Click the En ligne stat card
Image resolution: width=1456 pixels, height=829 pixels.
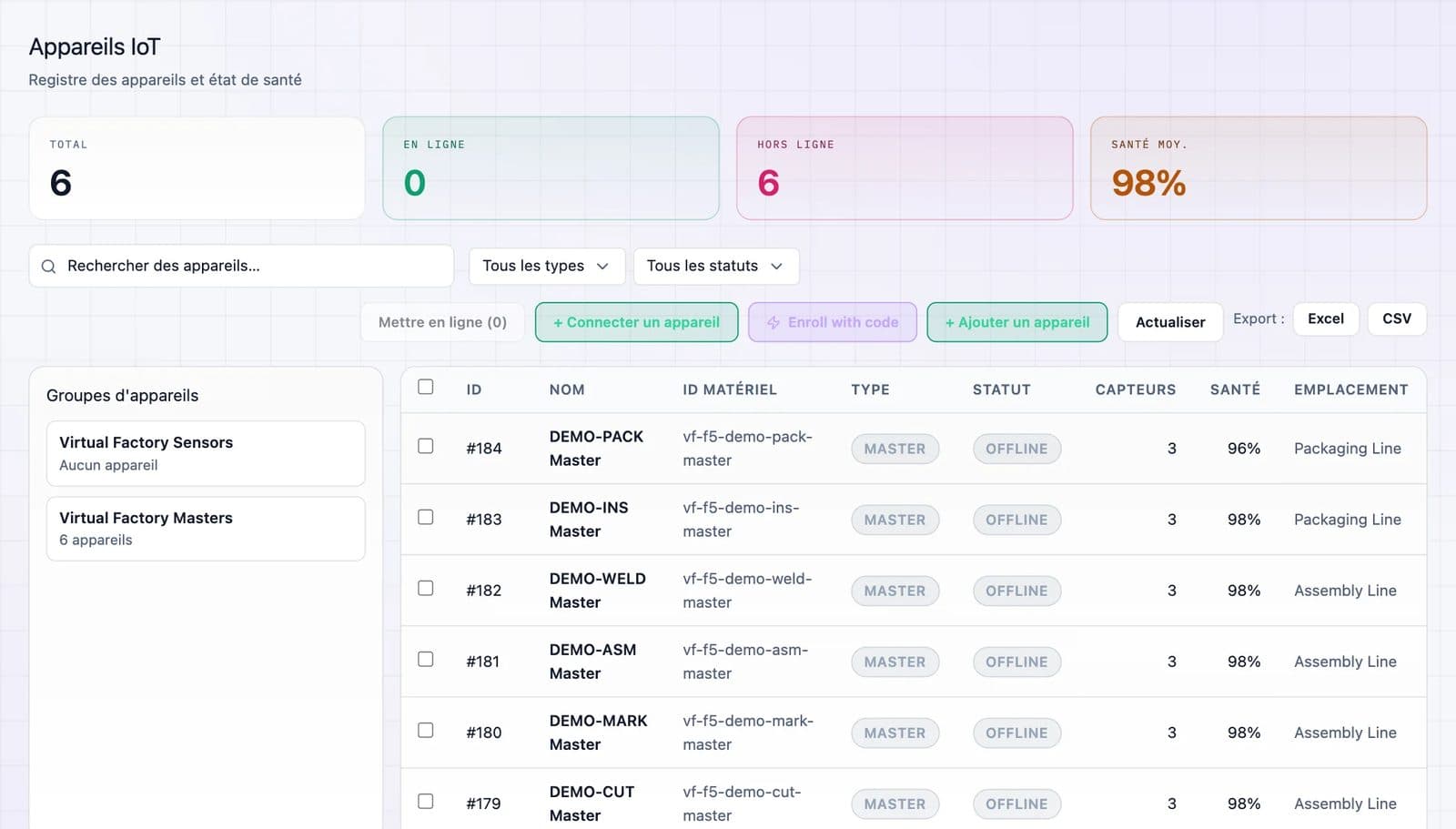click(551, 168)
